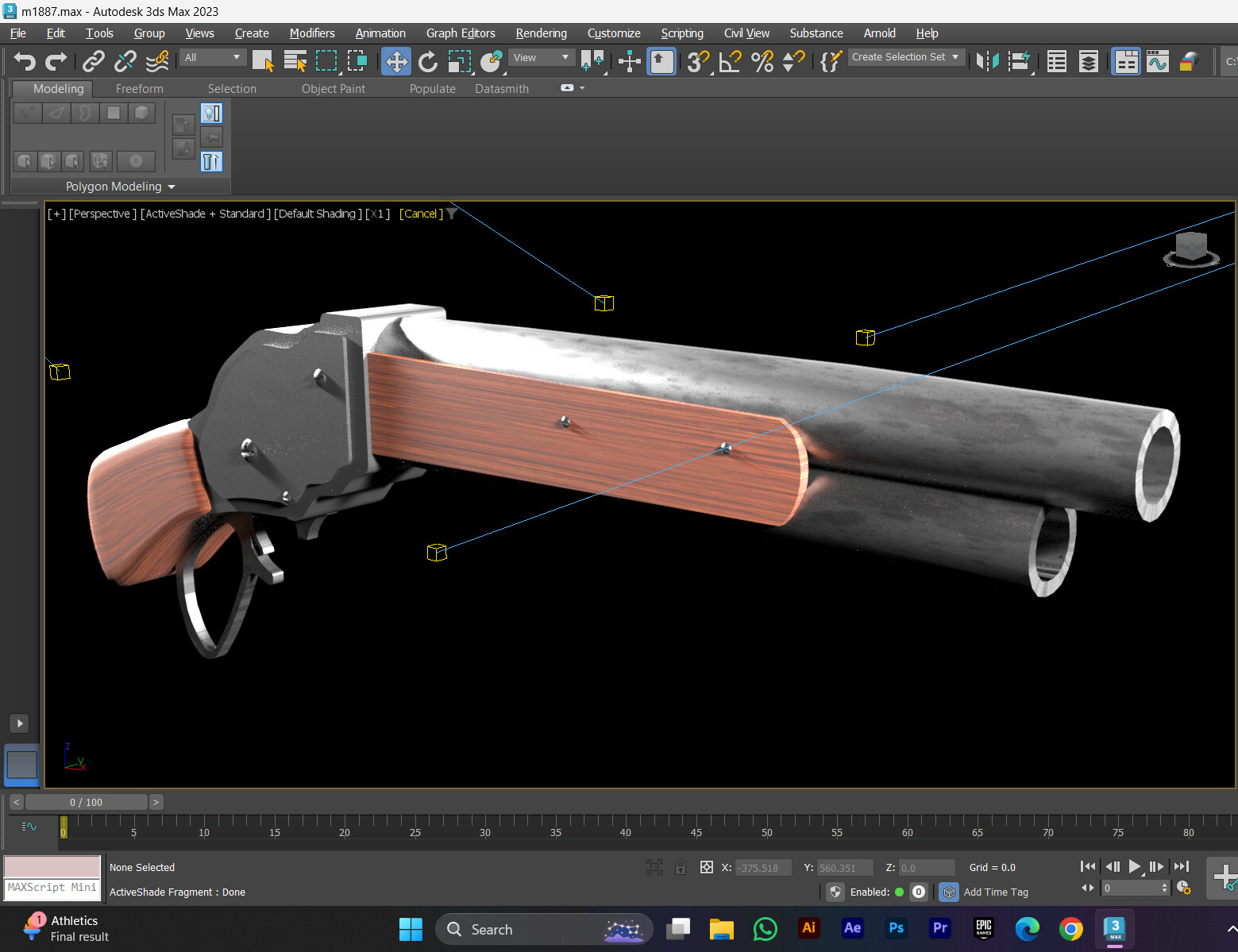Toggle the selection lock in the status bar

point(681,867)
